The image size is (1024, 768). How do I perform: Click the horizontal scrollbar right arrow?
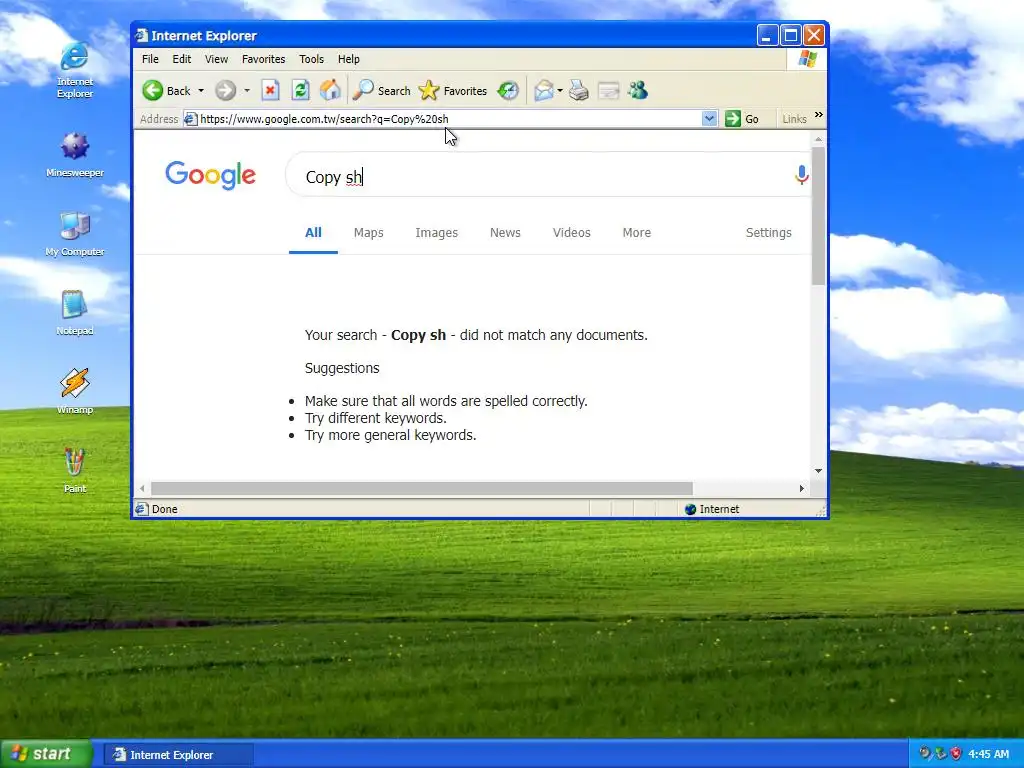pyautogui.click(x=802, y=488)
